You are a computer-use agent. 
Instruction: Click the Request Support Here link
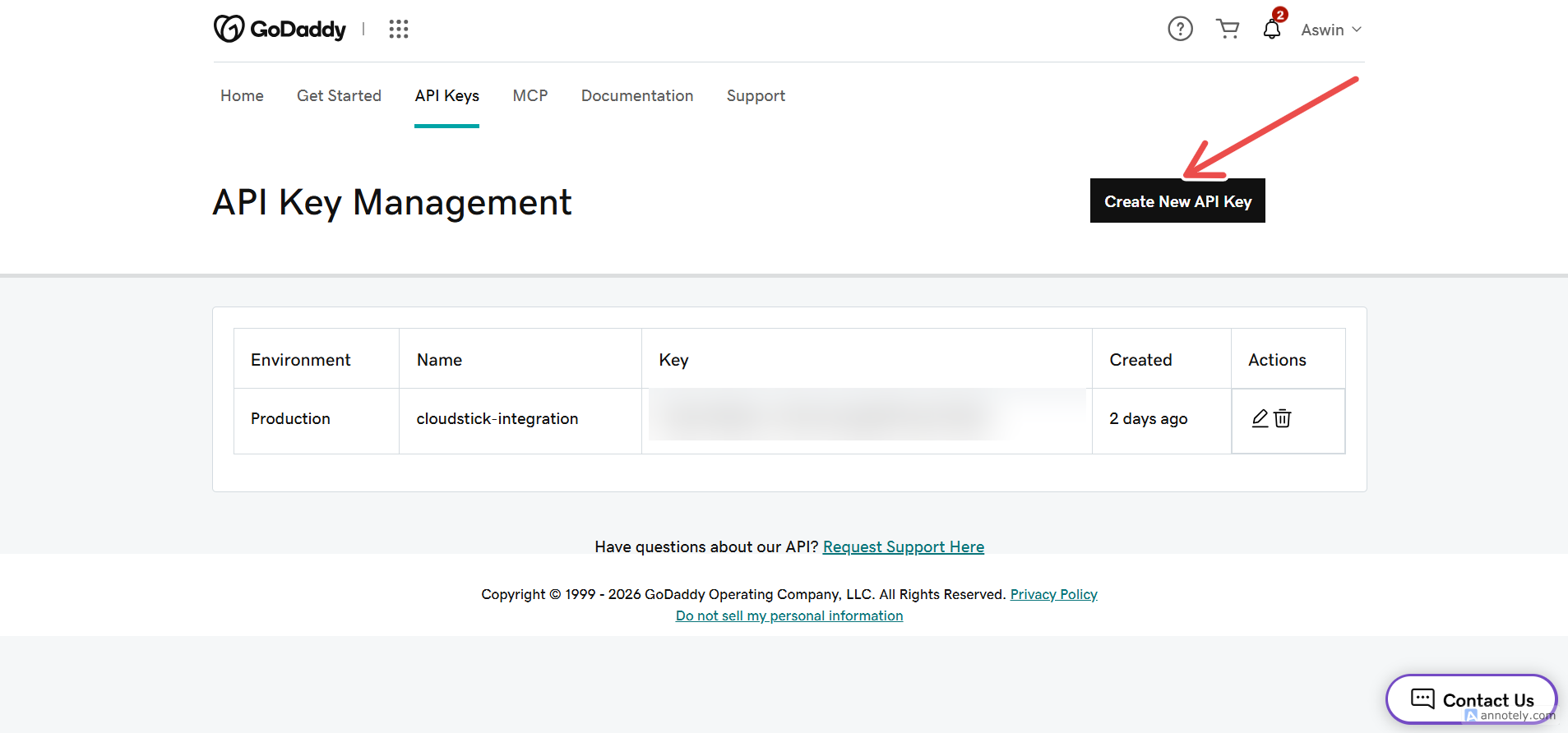[x=903, y=546]
